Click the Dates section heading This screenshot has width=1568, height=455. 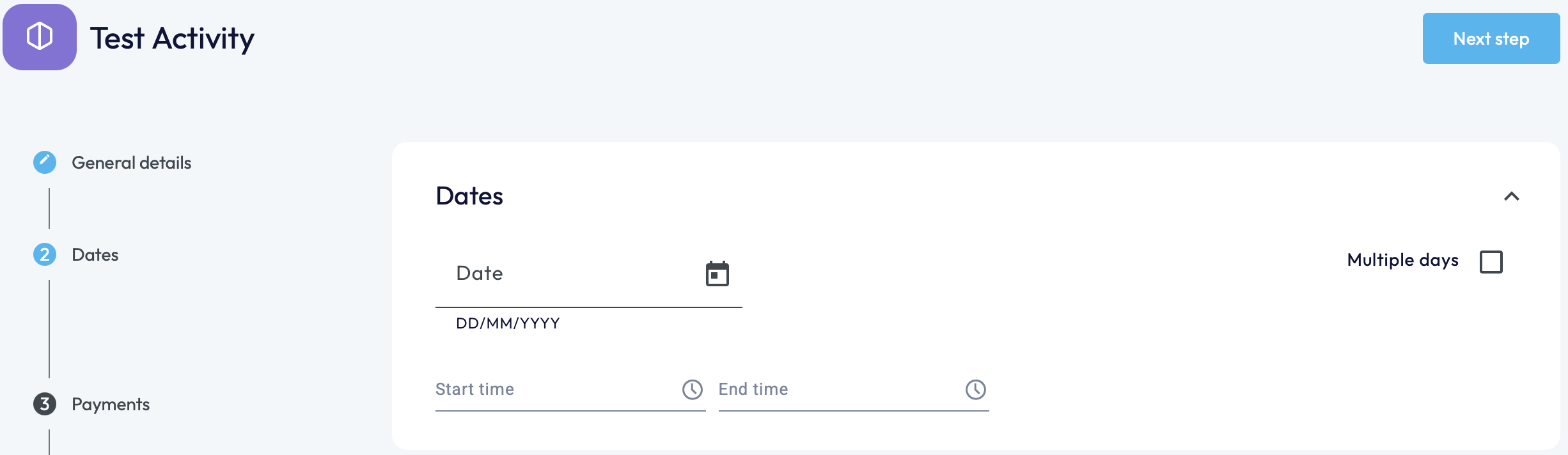coord(469,196)
